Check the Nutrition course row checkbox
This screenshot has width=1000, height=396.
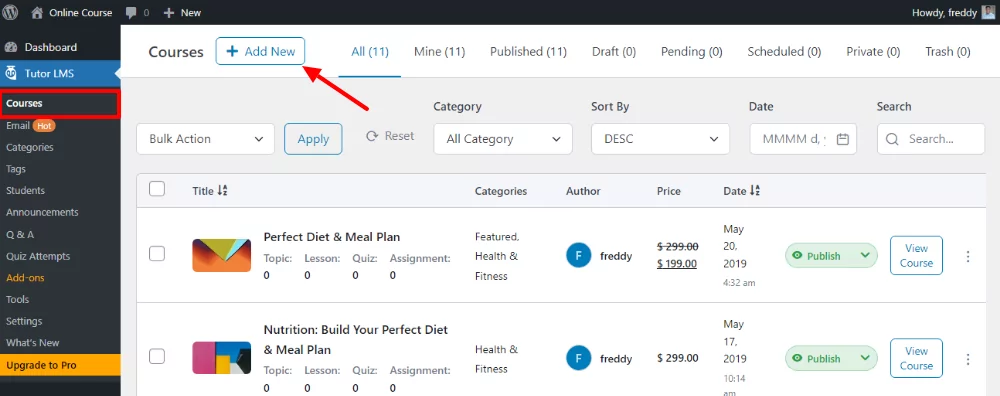coord(157,356)
